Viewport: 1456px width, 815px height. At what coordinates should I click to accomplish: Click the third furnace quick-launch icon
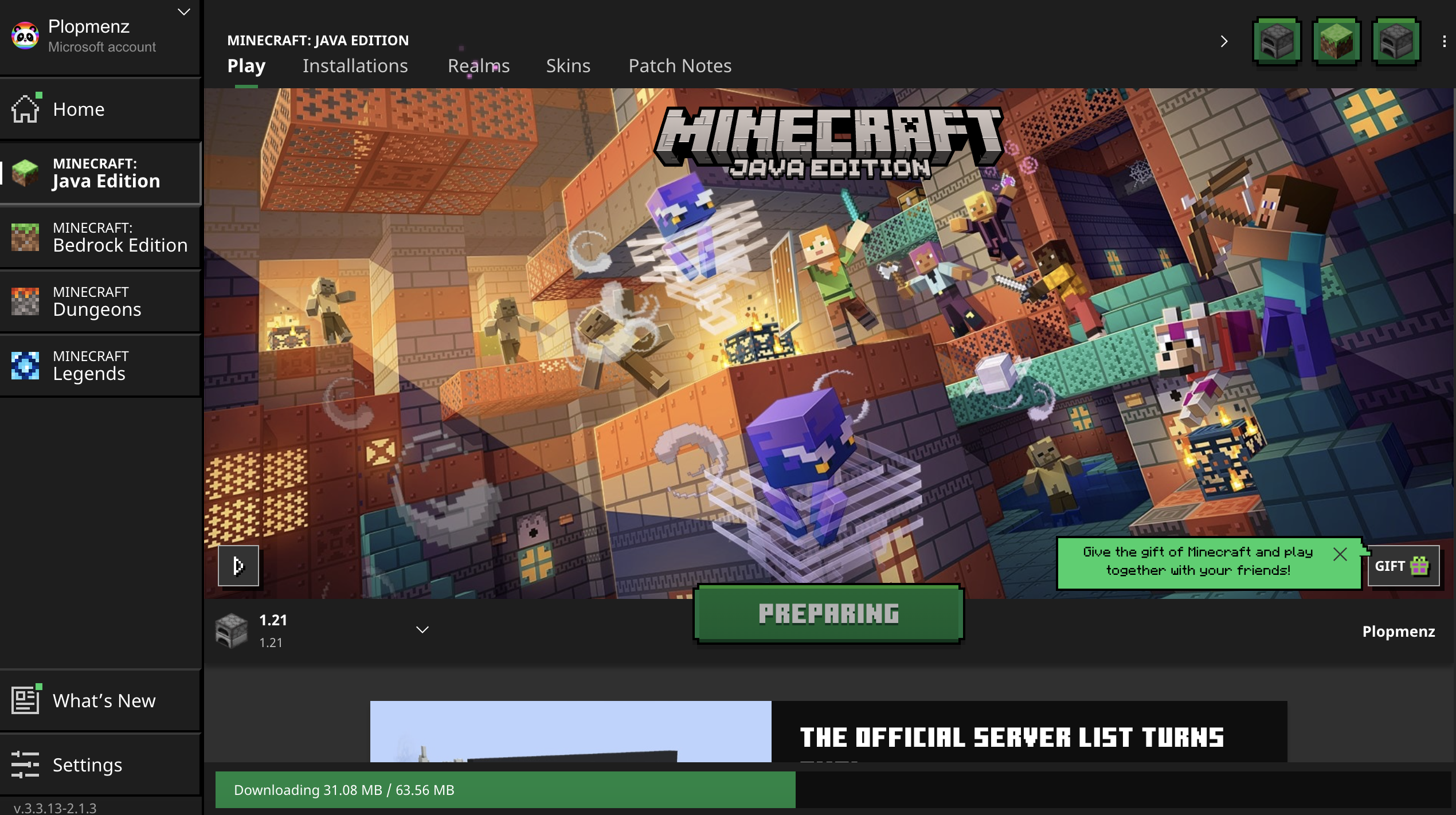pyautogui.click(x=1396, y=41)
